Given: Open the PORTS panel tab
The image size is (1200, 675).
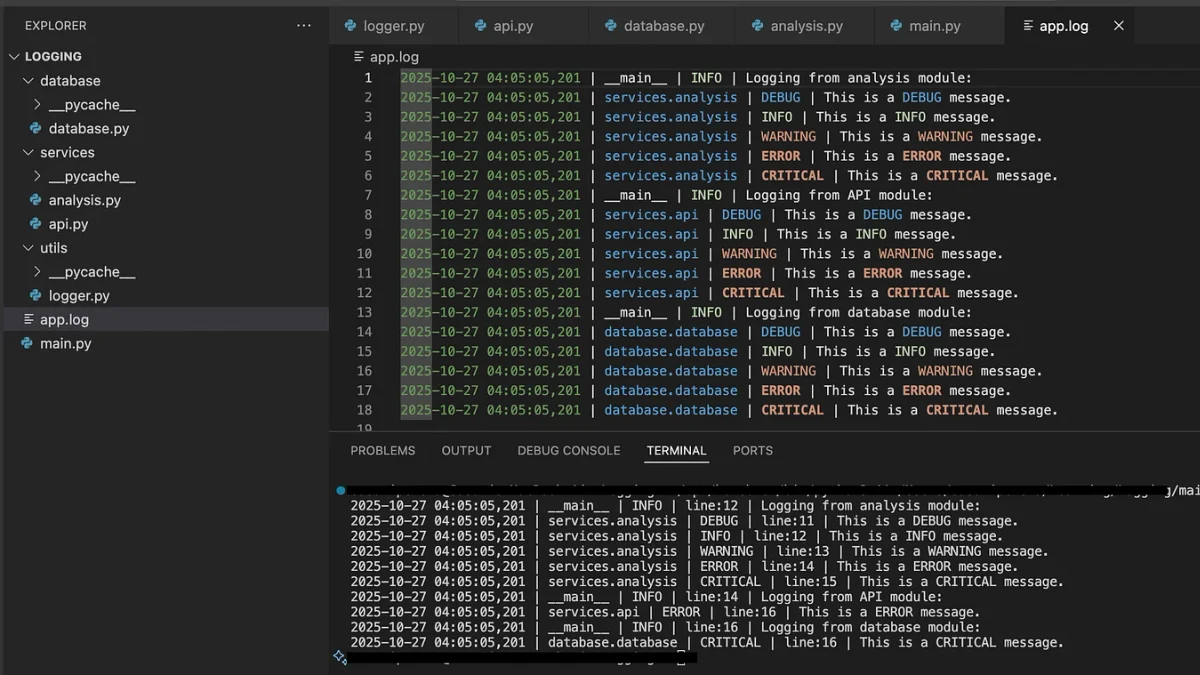Looking at the screenshot, I should 753,451.
